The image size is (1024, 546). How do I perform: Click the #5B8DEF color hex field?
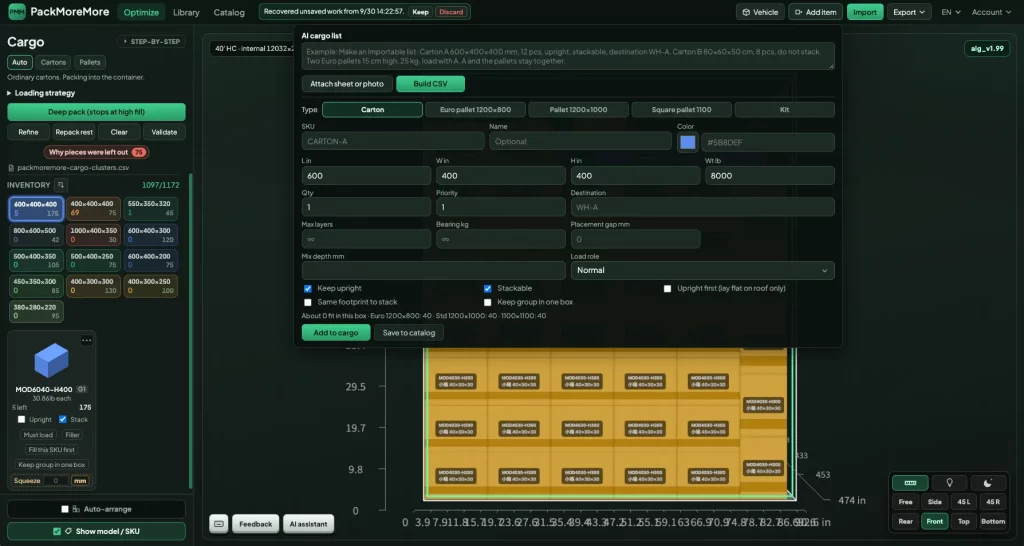click(x=768, y=142)
